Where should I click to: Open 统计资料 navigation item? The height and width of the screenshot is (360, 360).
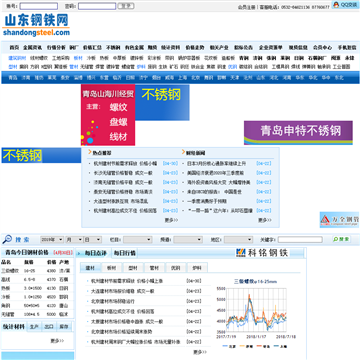pos(170,47)
